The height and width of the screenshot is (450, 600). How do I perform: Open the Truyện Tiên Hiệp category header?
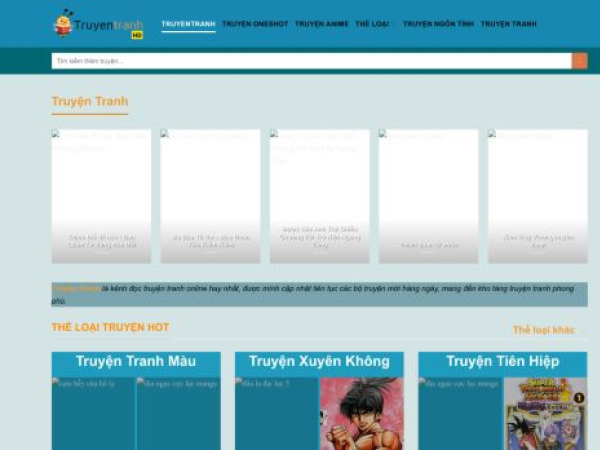click(502, 362)
